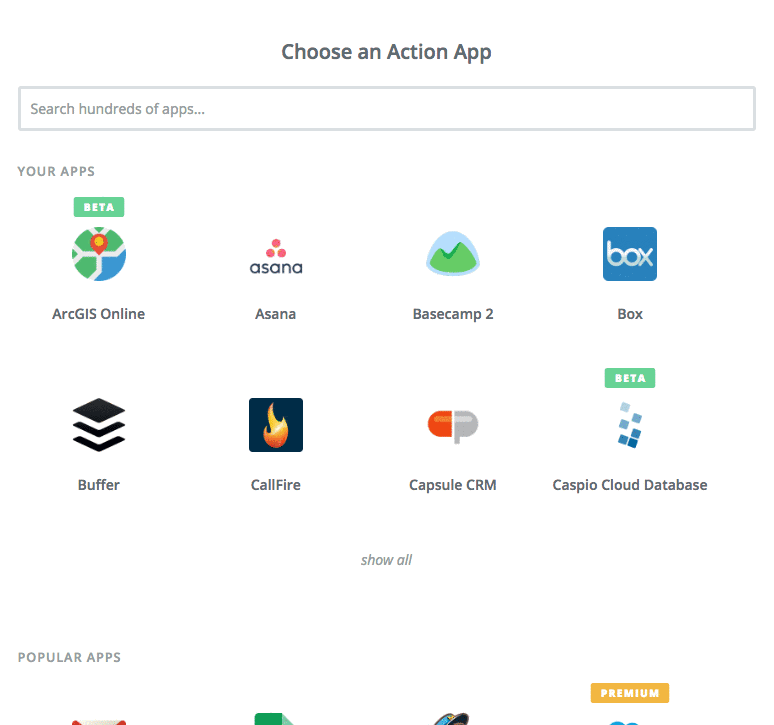
Task: Click the Basecamp 2 text label
Action: coord(453,314)
